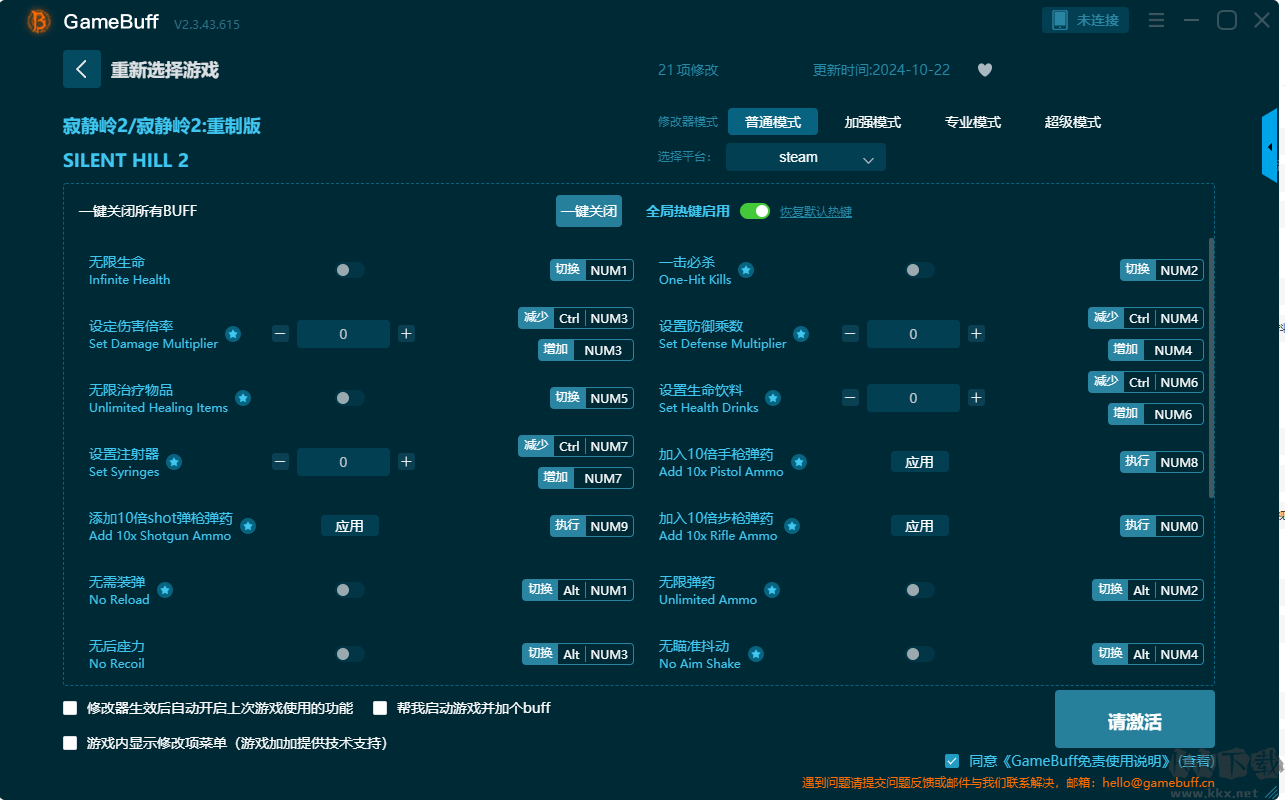Click the 一键关闭 button
Image resolution: width=1285 pixels, height=800 pixels.
click(589, 211)
